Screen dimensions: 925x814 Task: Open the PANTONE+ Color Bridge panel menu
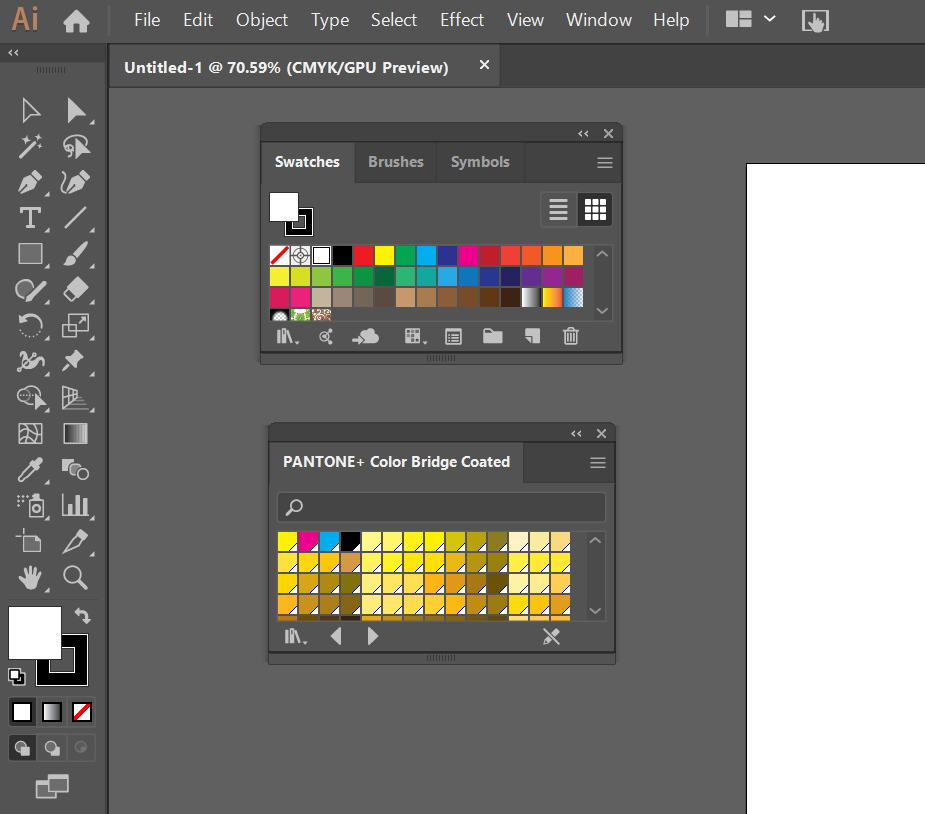coord(597,463)
